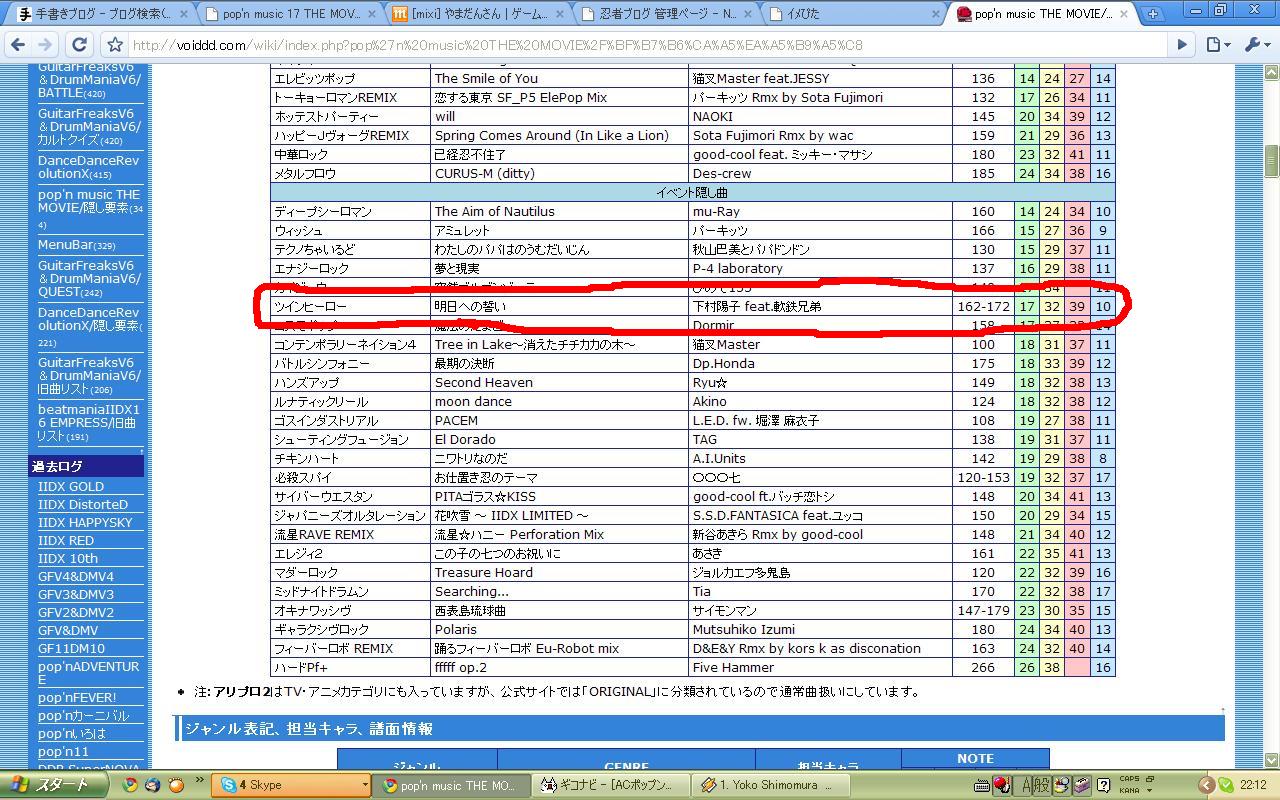Viewport: 1280px width, 800px height.
Task: Click the scrollbar up arrow
Action: click(x=1271, y=71)
